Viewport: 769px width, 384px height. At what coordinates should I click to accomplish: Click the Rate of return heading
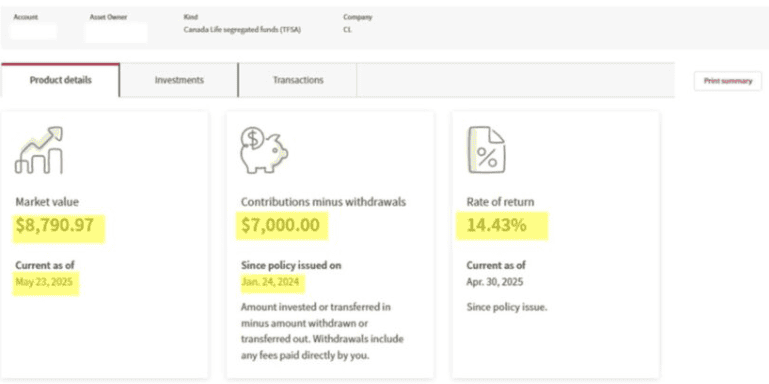coord(500,202)
